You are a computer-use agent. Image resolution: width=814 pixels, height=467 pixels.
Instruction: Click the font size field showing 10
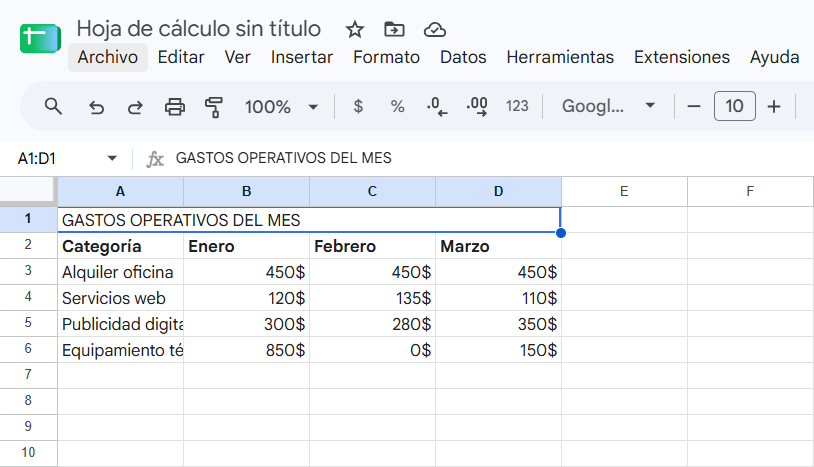734,106
